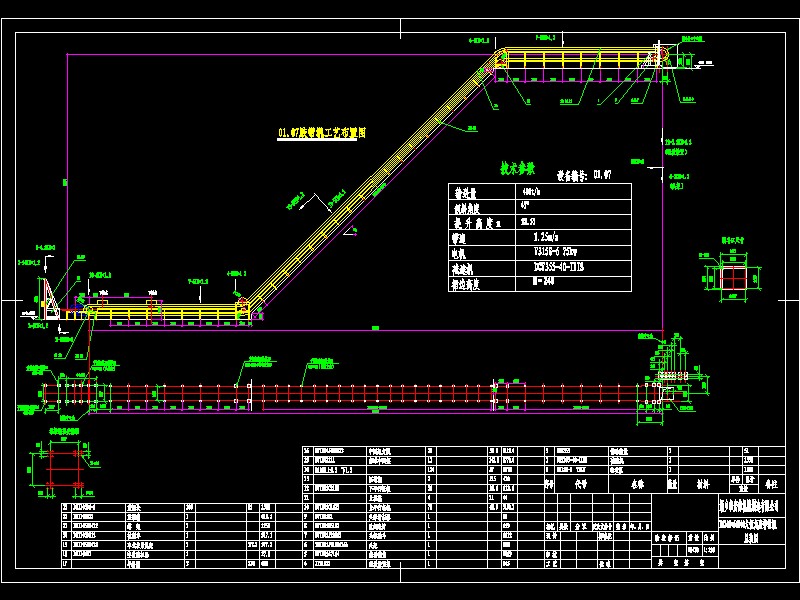
Task: Click the '提升高度 m' row label
Action: [x=477, y=223]
